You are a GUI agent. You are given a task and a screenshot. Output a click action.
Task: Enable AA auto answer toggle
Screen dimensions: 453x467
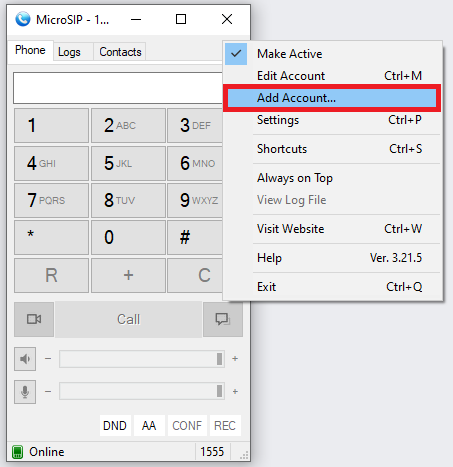pyautogui.click(x=149, y=426)
